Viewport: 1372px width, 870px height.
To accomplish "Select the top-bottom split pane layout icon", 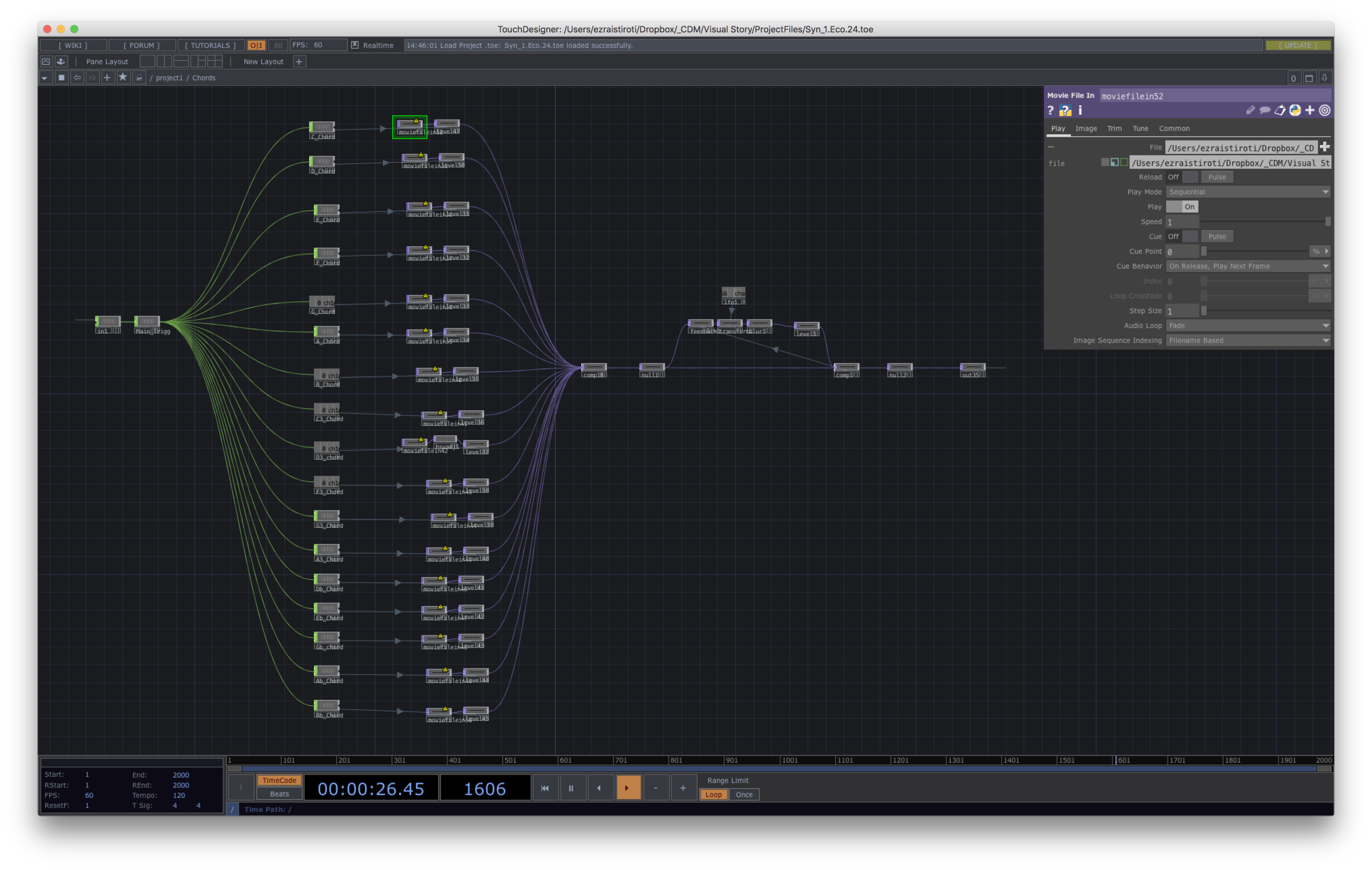I will tap(181, 61).
